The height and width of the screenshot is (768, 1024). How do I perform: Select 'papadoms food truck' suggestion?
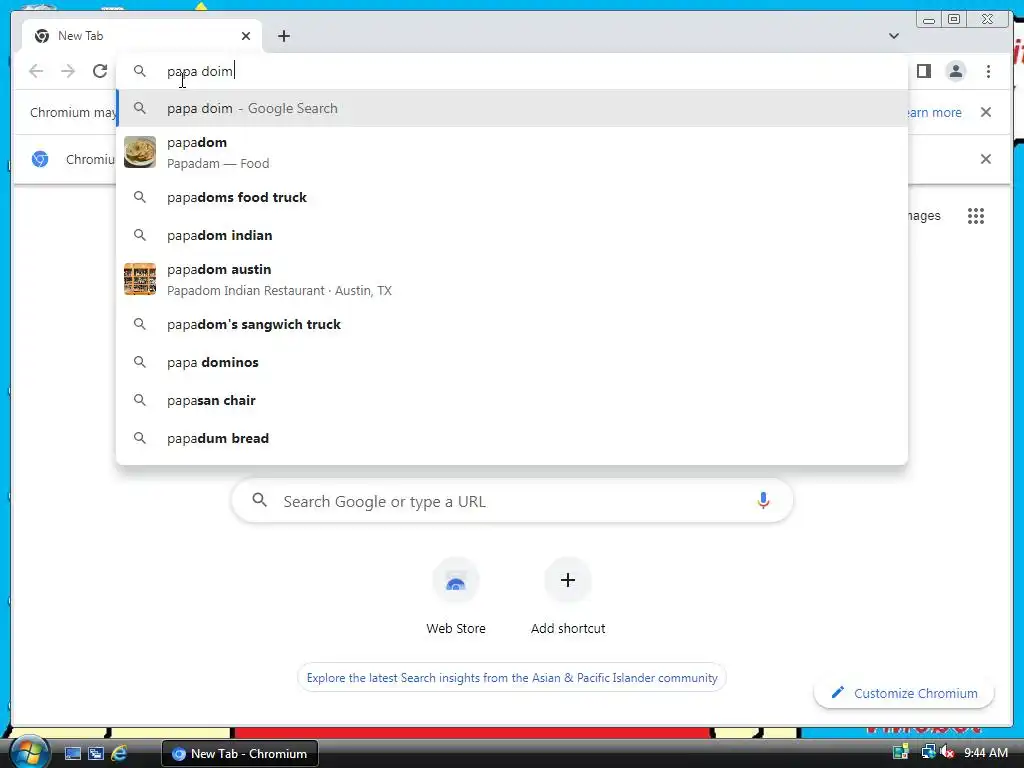pos(512,197)
